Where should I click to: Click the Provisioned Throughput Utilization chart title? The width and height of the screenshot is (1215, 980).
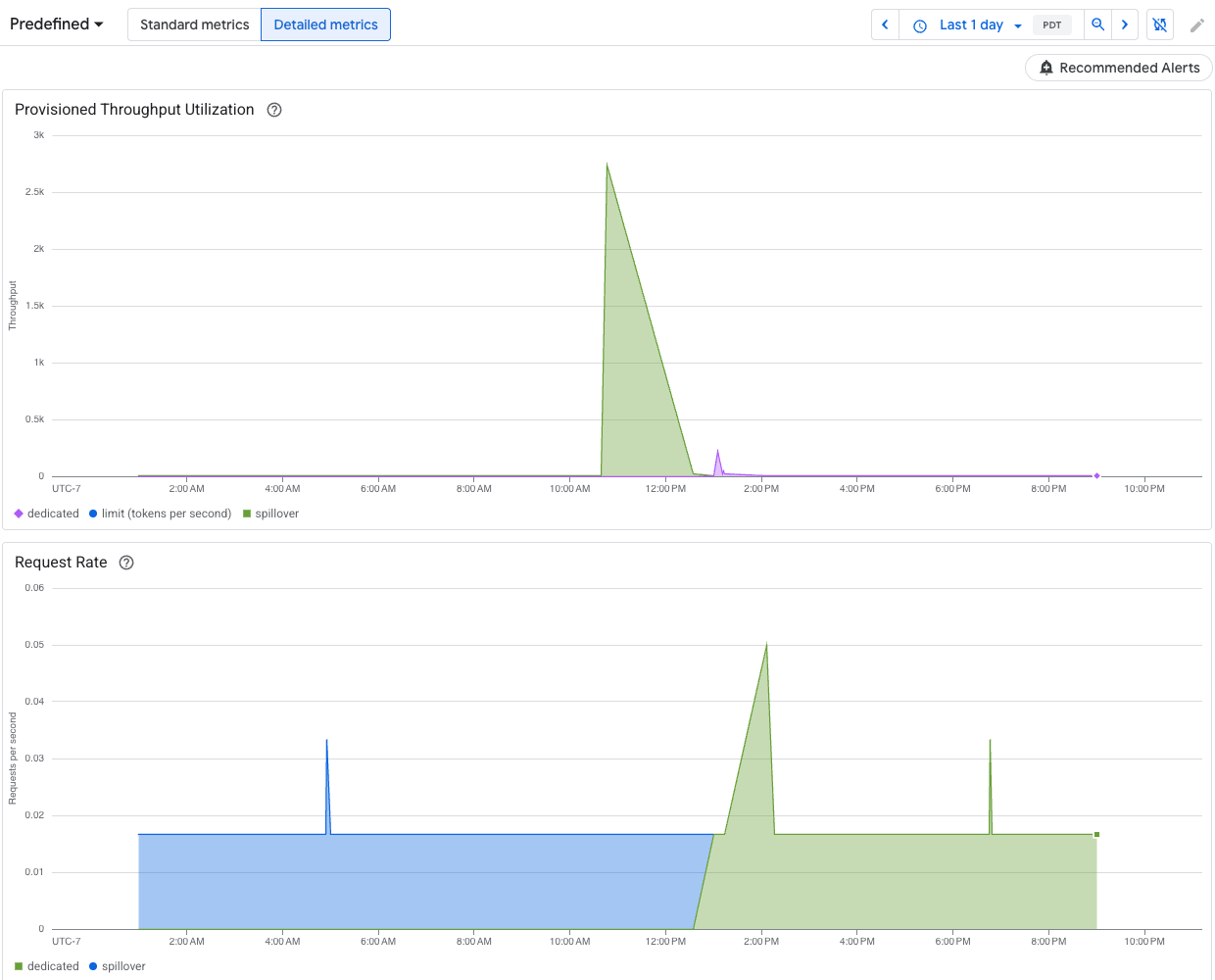(x=134, y=110)
